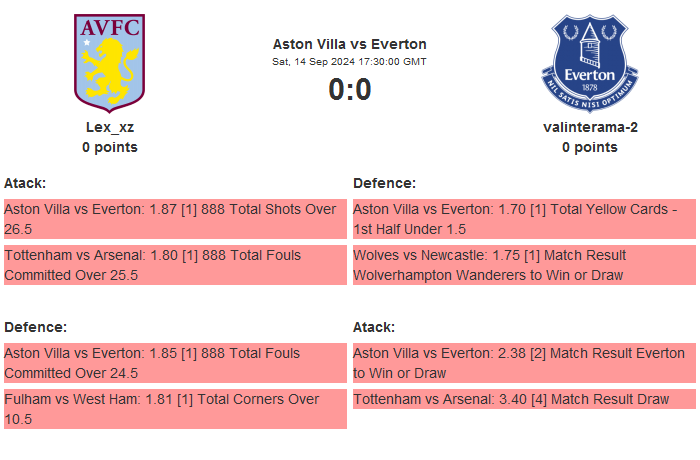Screen dimensions: 700x460
Task: Click the match date Sat, 14 Sep 2024
Action: click(x=349, y=62)
